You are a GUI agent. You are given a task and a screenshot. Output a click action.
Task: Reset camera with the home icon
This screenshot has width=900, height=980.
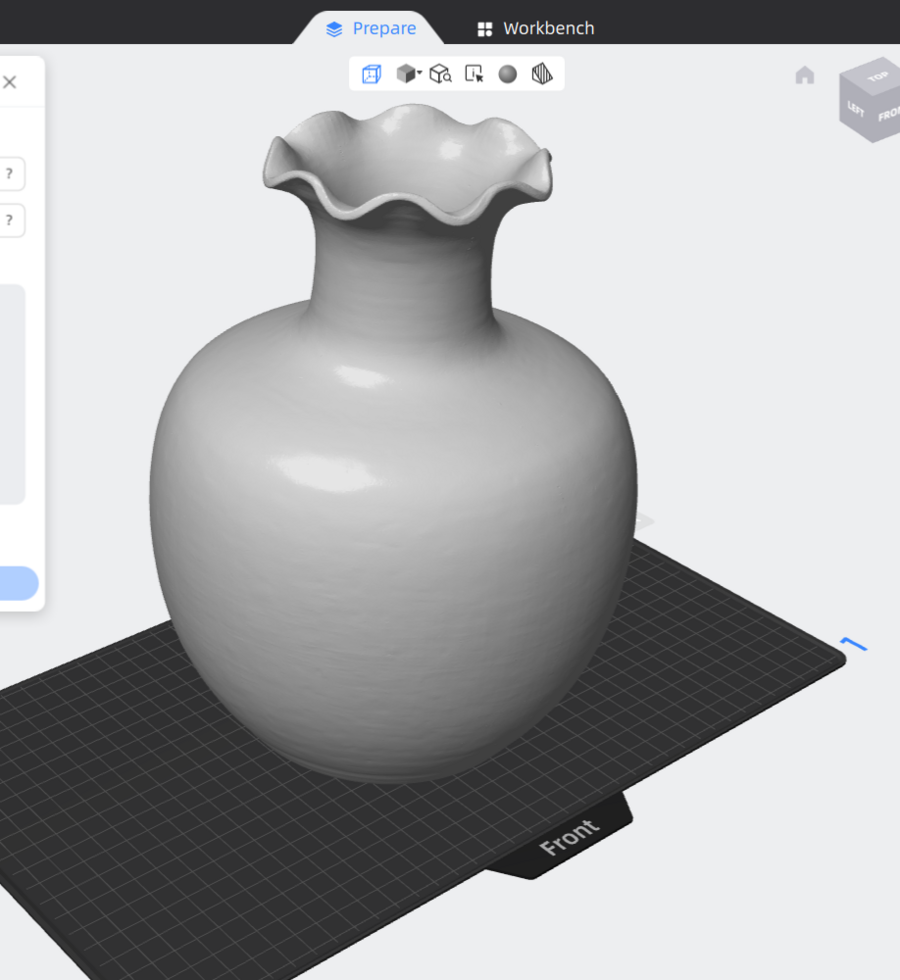[805, 76]
